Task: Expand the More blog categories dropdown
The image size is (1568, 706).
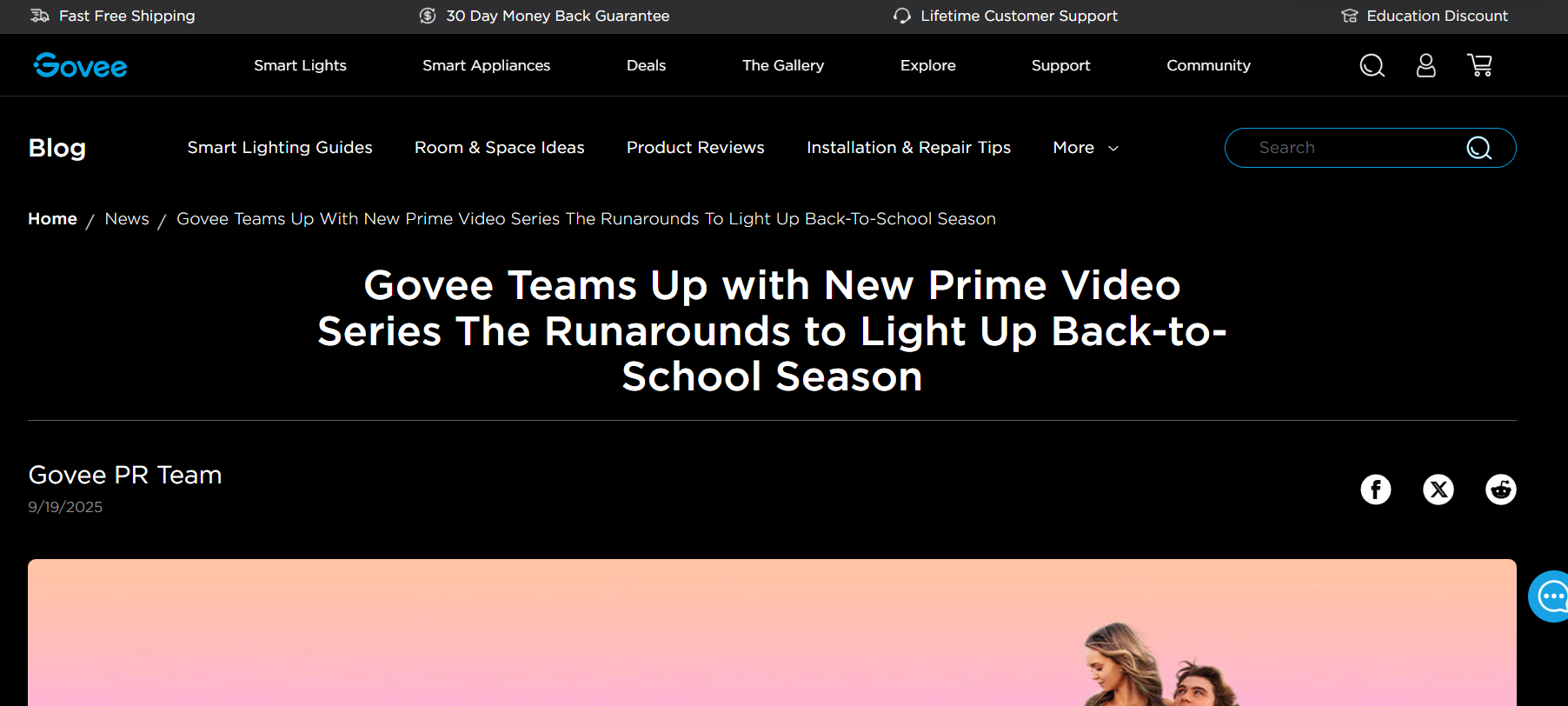Action: [x=1085, y=148]
